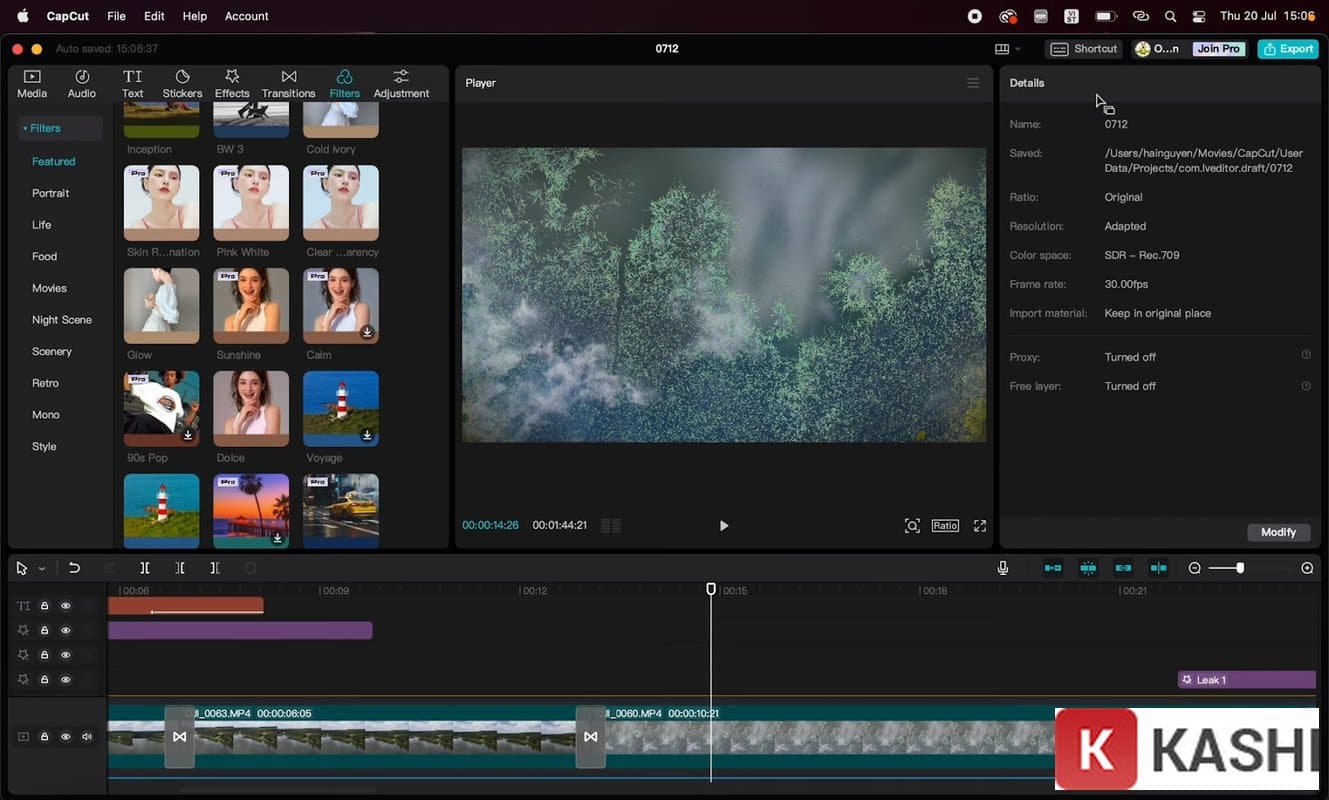Image resolution: width=1329 pixels, height=800 pixels.
Task: Click the Export button
Action: [1287, 48]
